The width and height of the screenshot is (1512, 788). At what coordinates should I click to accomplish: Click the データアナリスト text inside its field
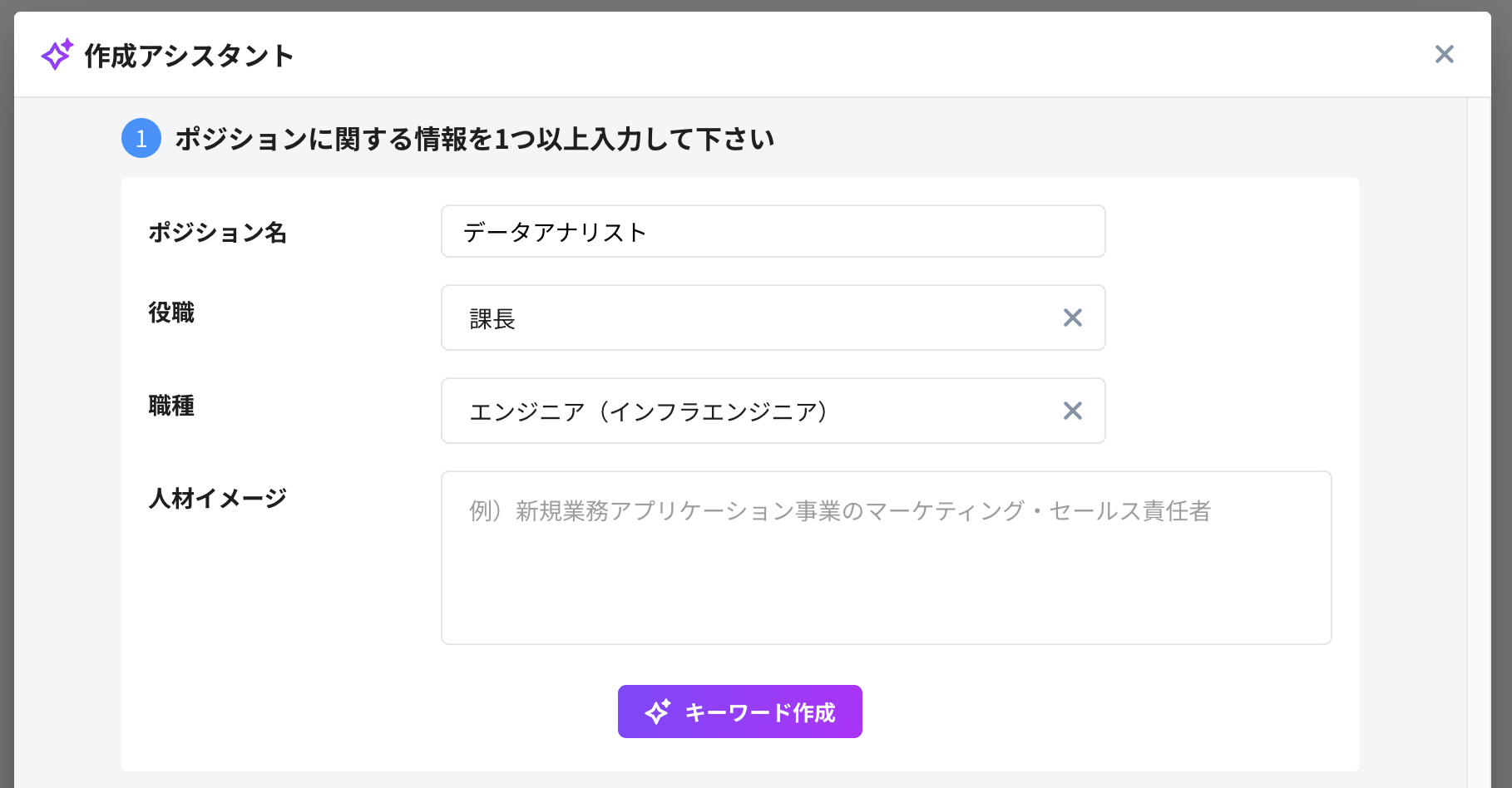555,232
